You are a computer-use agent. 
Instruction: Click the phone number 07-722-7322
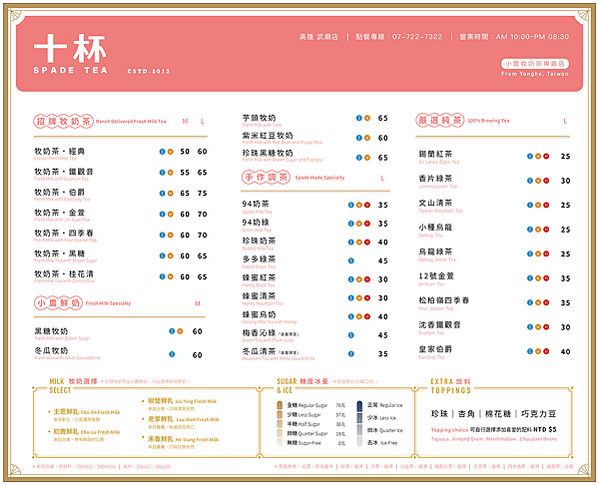pos(417,37)
